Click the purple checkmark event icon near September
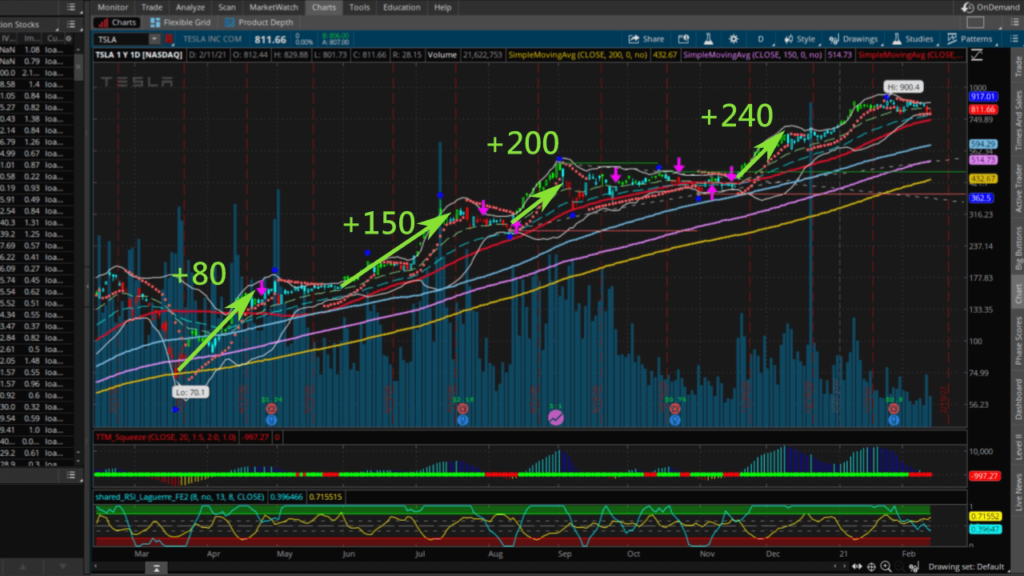 click(x=556, y=417)
